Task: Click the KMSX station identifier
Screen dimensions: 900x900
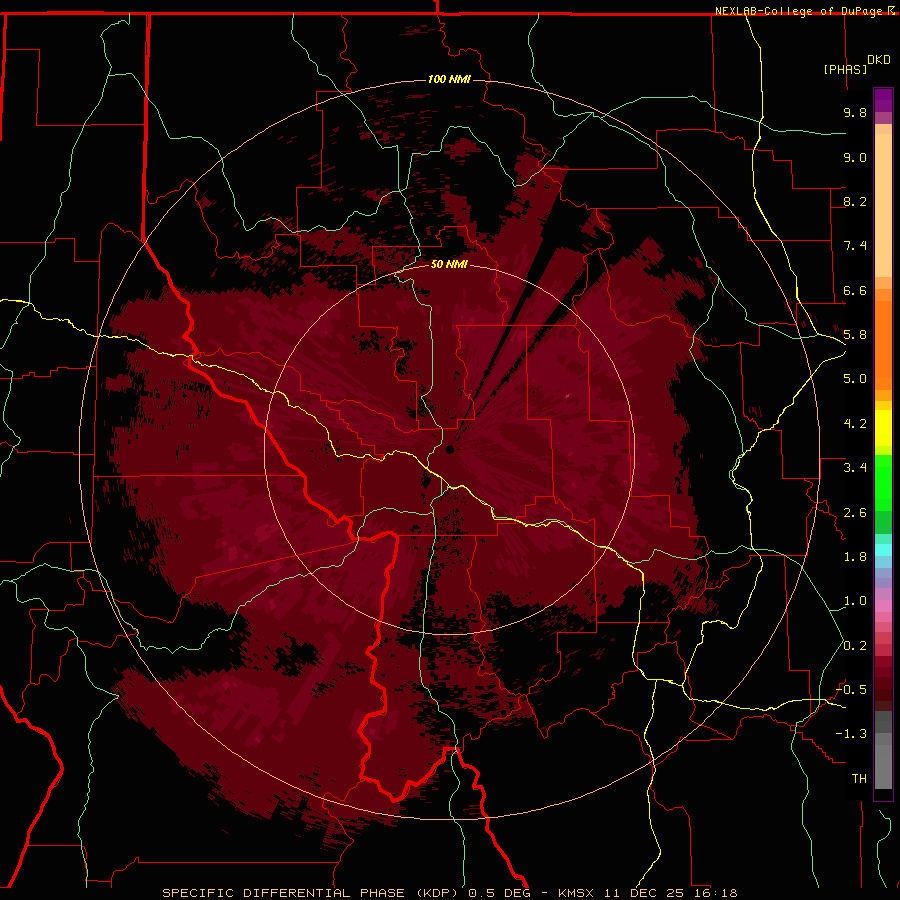Action: 576,893
